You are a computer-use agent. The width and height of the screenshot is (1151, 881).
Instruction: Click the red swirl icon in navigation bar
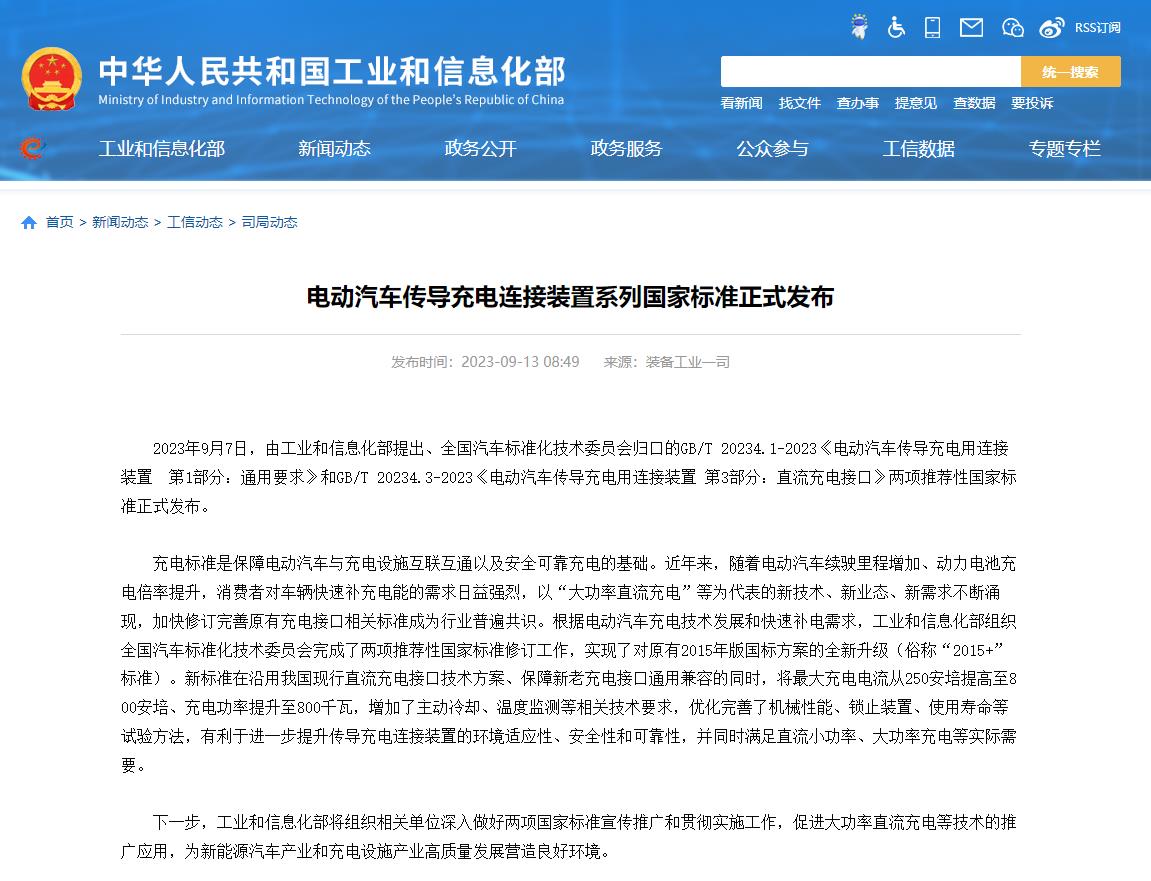(x=32, y=148)
